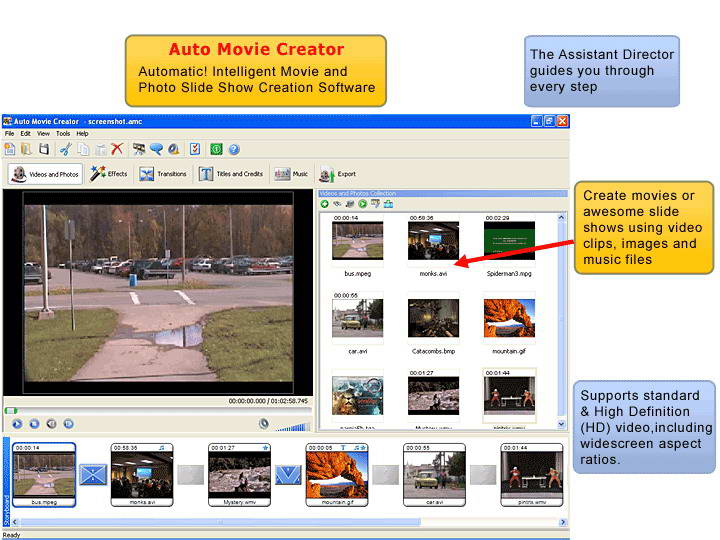This screenshot has width=720, height=540.
Task: Click the checklist options icon
Action: point(195,149)
